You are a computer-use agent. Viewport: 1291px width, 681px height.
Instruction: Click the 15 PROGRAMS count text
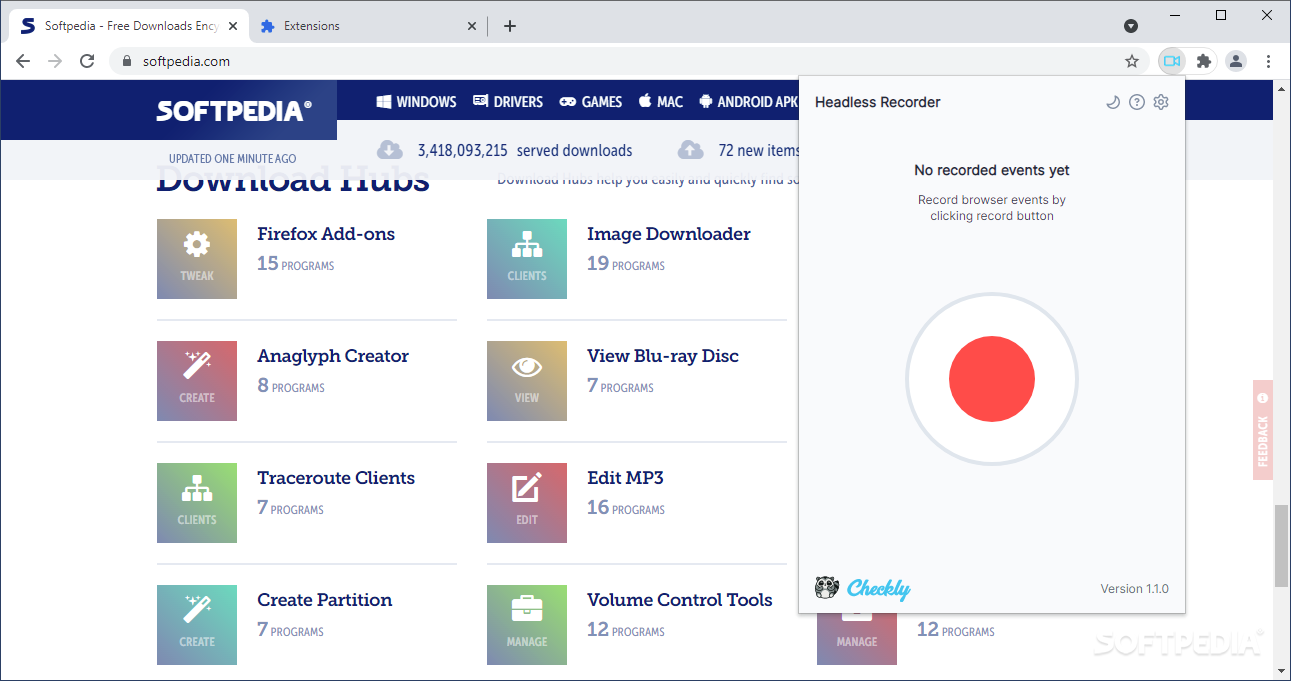[296, 264]
